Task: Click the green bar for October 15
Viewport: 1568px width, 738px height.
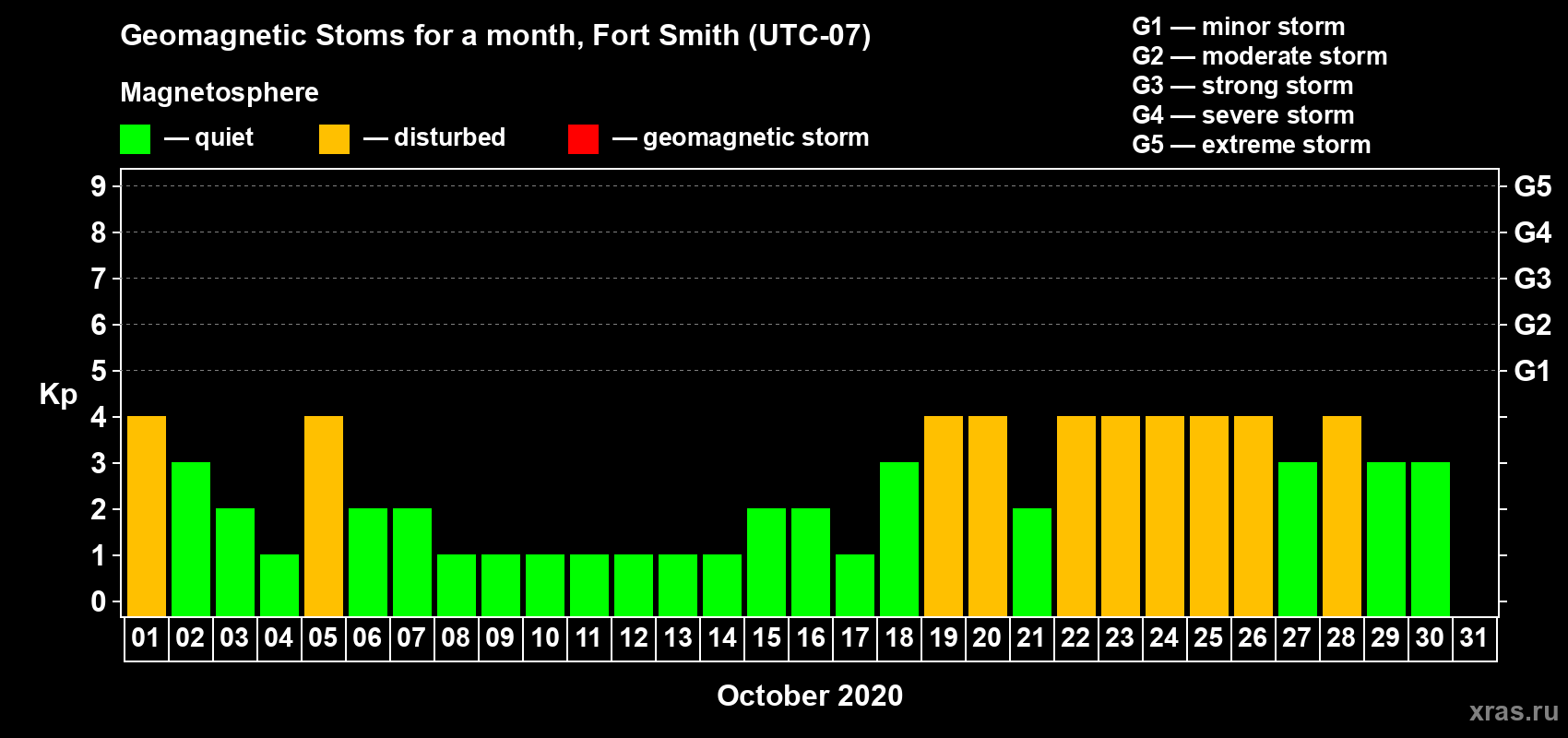Action: [766, 562]
